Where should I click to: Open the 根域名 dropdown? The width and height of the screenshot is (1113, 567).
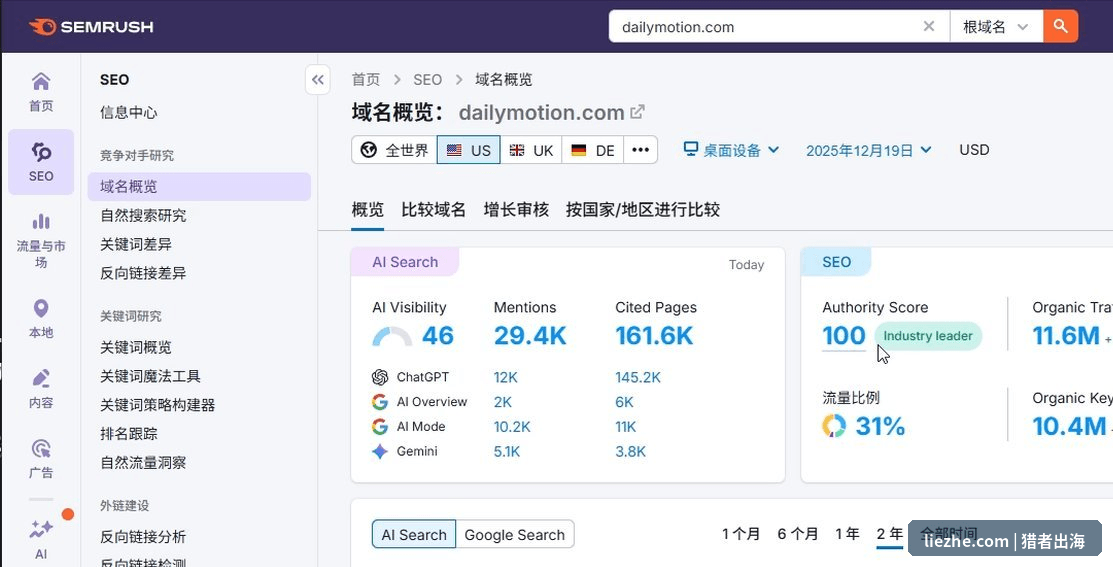996,26
